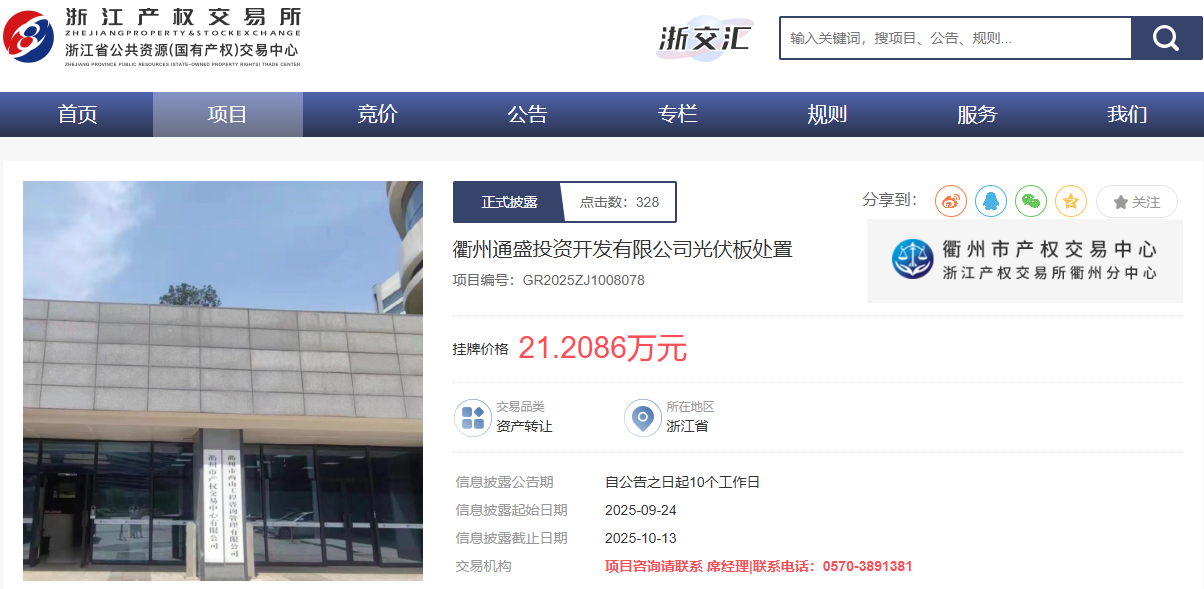
Task: Select the 项目 navigation tab
Action: tap(227, 115)
